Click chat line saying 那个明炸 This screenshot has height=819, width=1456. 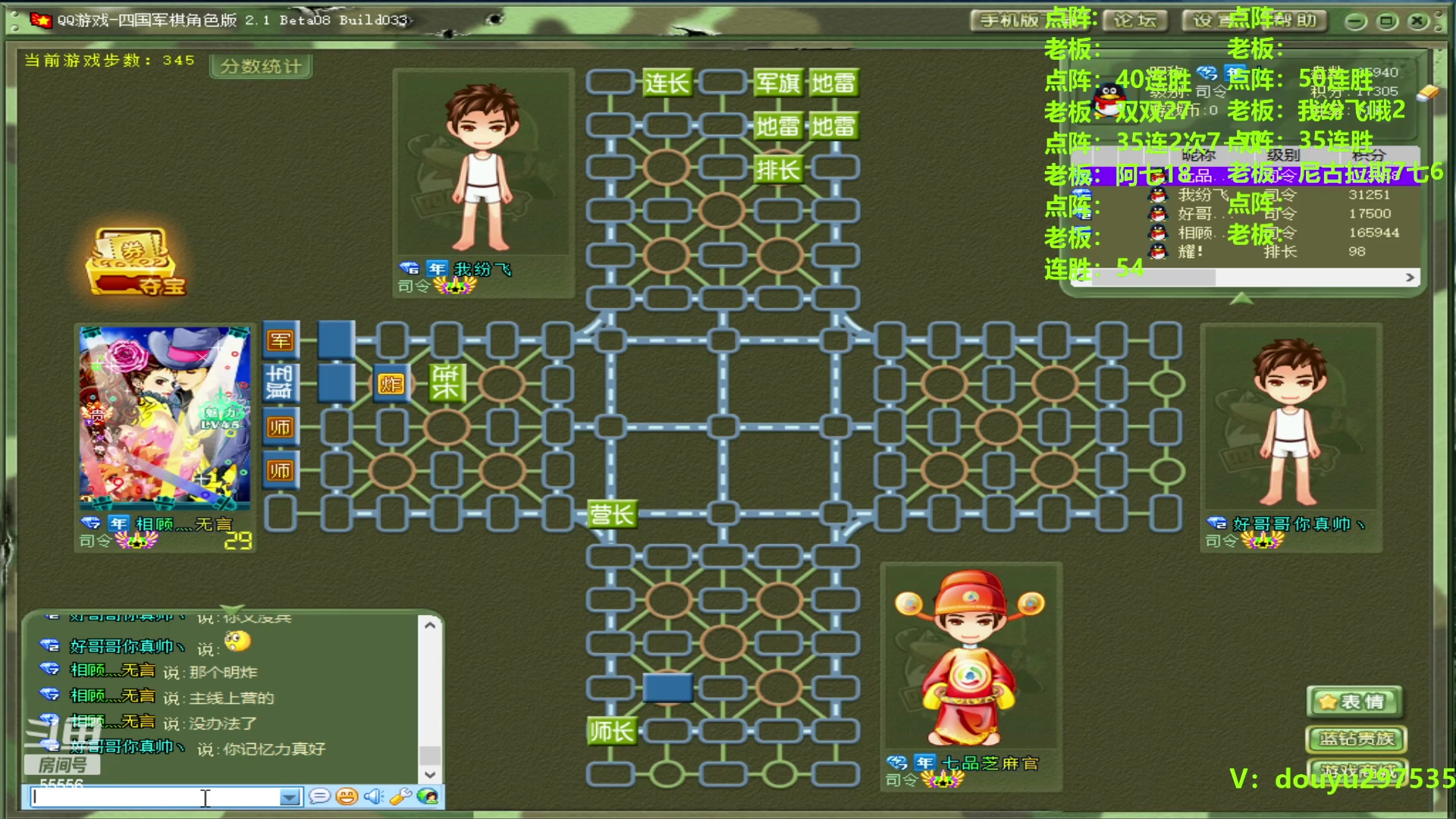point(224,672)
